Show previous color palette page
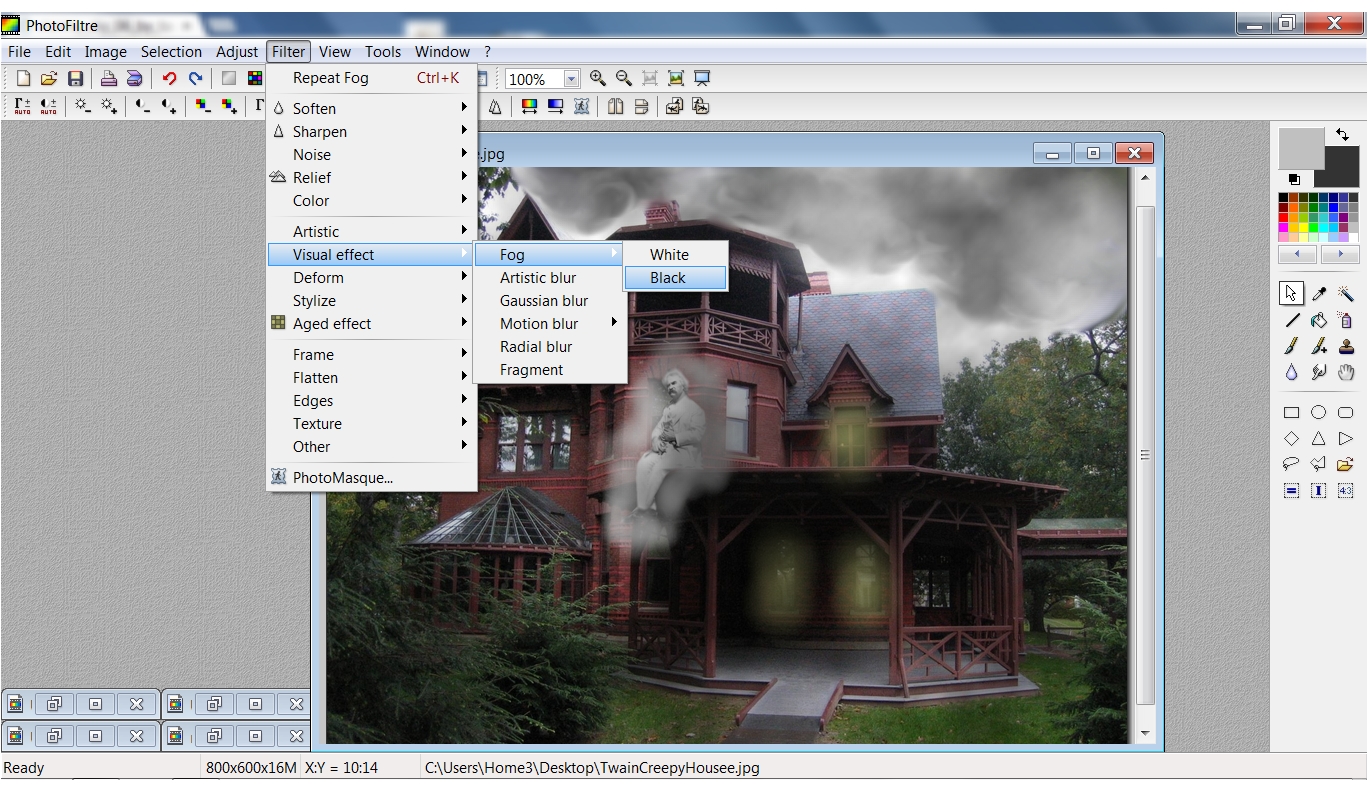The height and width of the screenshot is (792, 1368). [1297, 254]
